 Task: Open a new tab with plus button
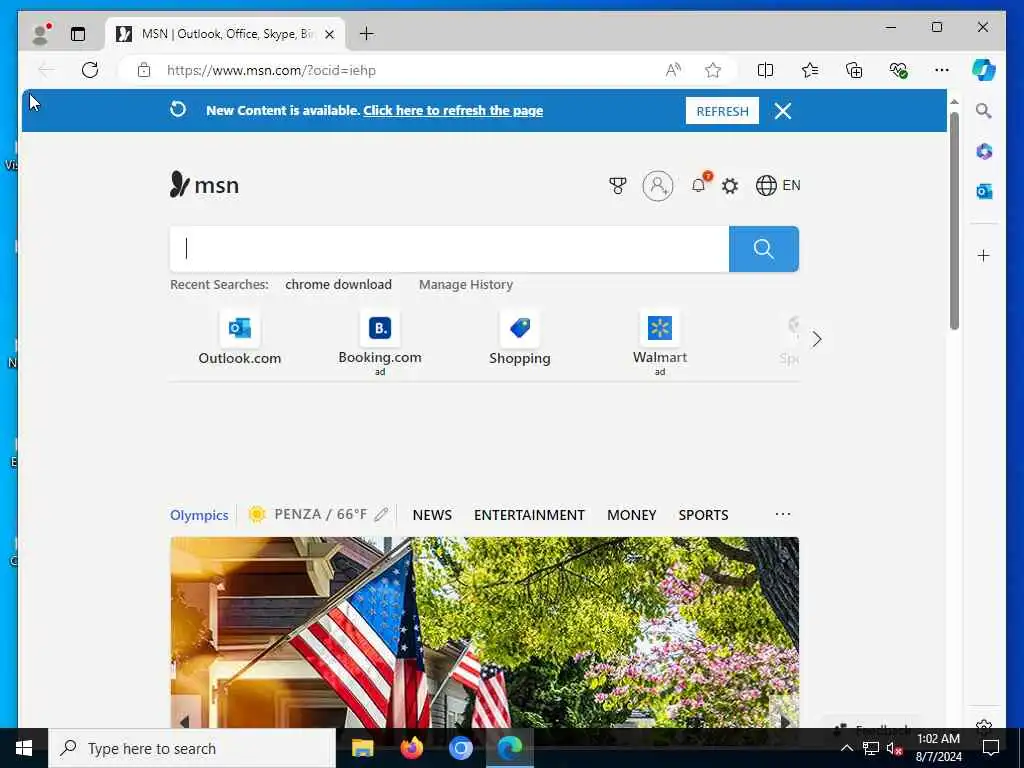pos(367,34)
